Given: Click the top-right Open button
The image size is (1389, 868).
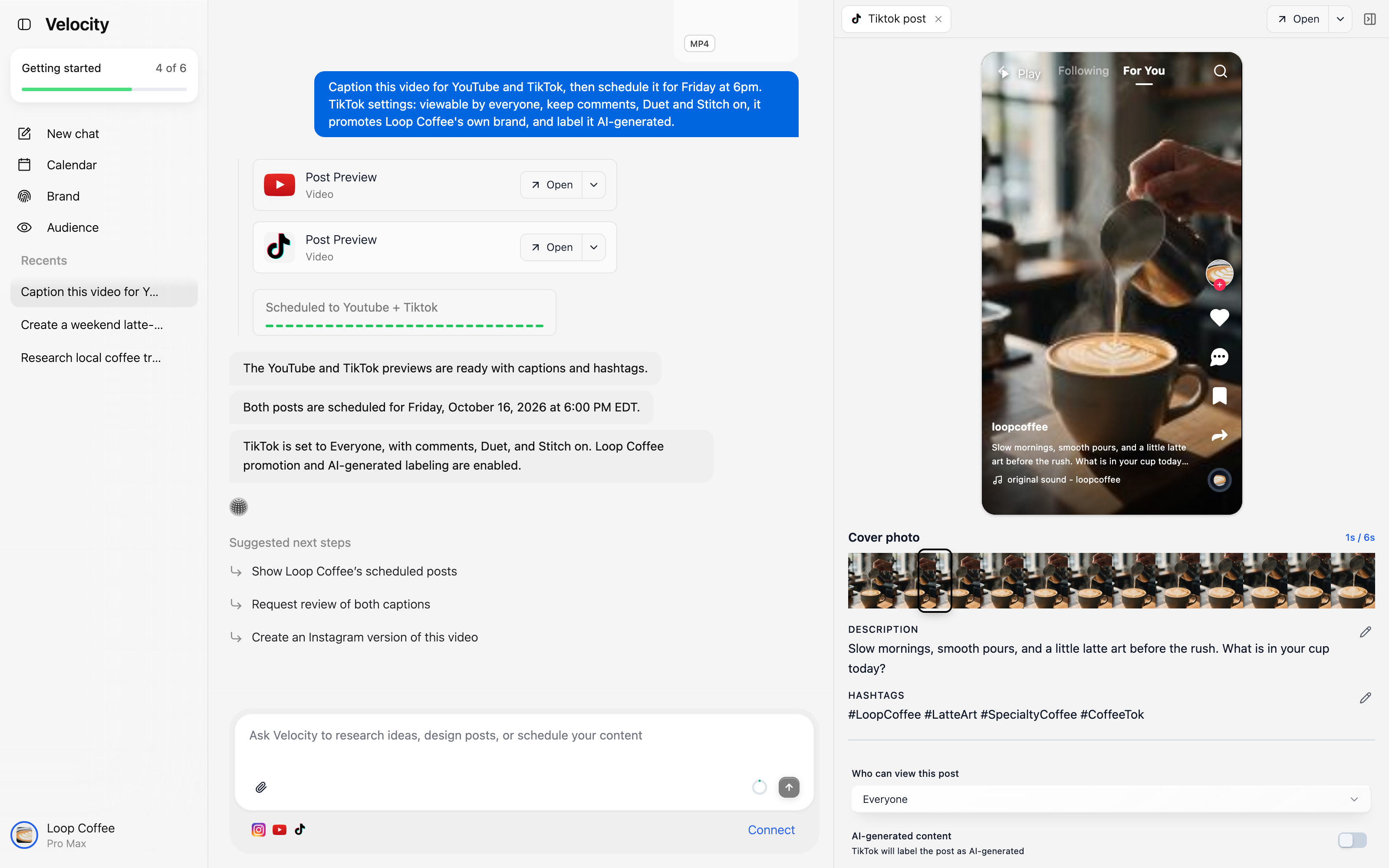Looking at the screenshot, I should coord(1298,19).
